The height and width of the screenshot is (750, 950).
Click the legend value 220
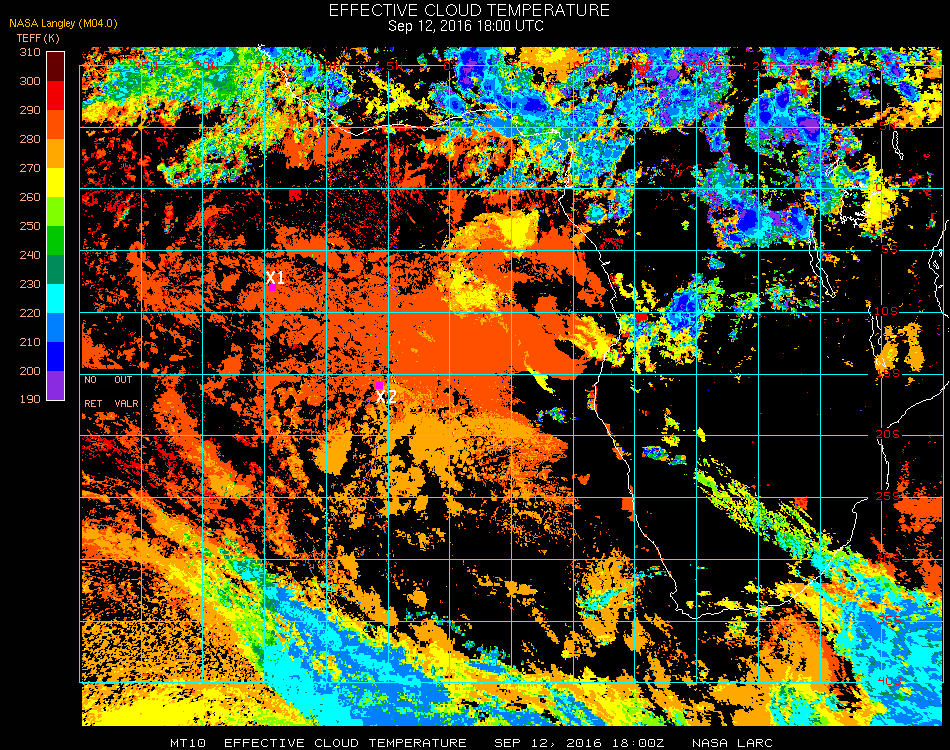pyautogui.click(x=30, y=314)
